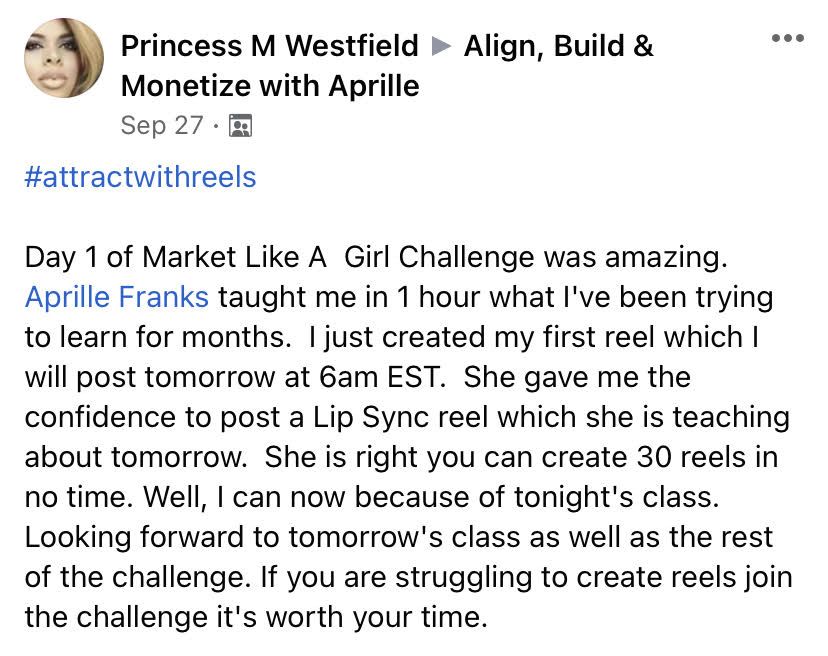The height and width of the screenshot is (656, 828).
Task: Click the group audience icon beside the date
Action: [241, 126]
